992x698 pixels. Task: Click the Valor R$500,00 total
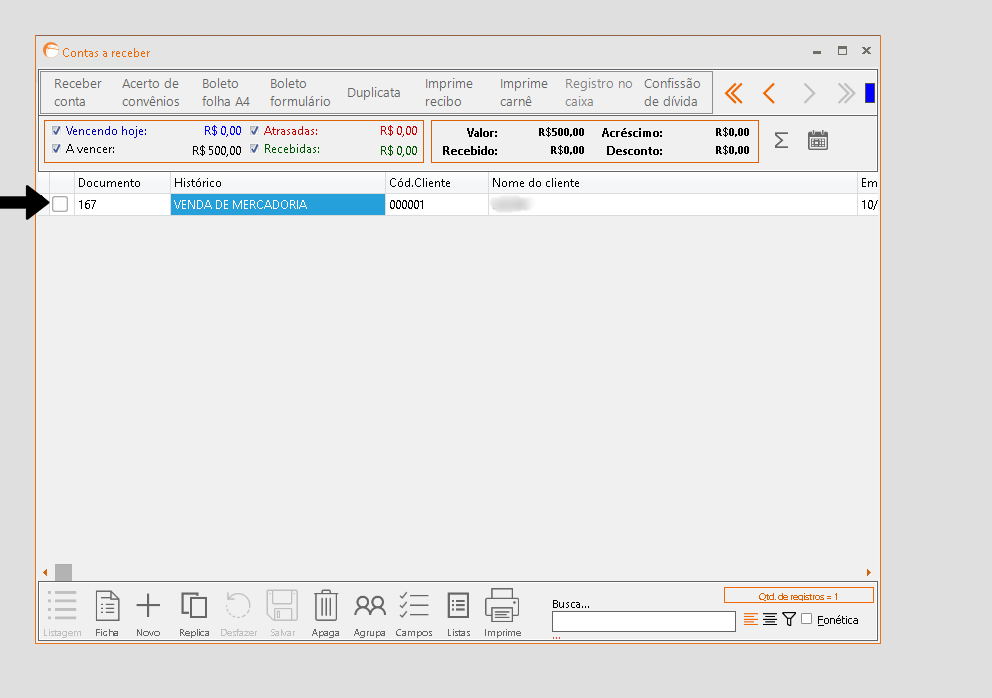coord(561,132)
